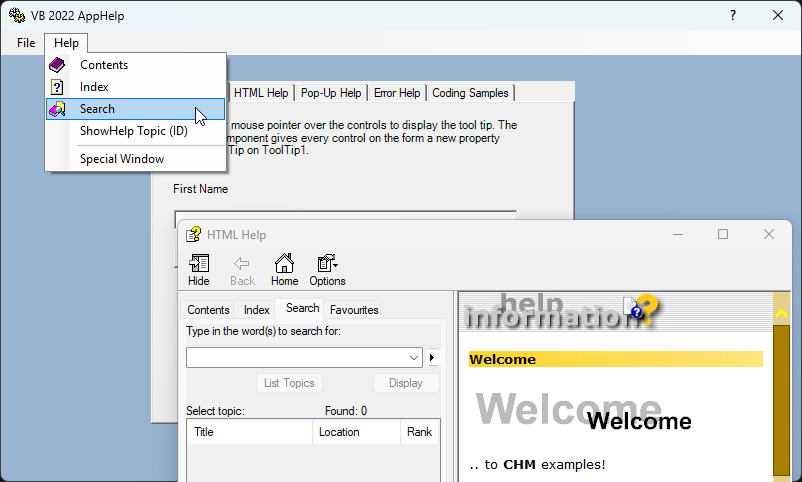This screenshot has width=802, height=482.
Task: Click the question mark help button in title bar
Action: tap(733, 15)
